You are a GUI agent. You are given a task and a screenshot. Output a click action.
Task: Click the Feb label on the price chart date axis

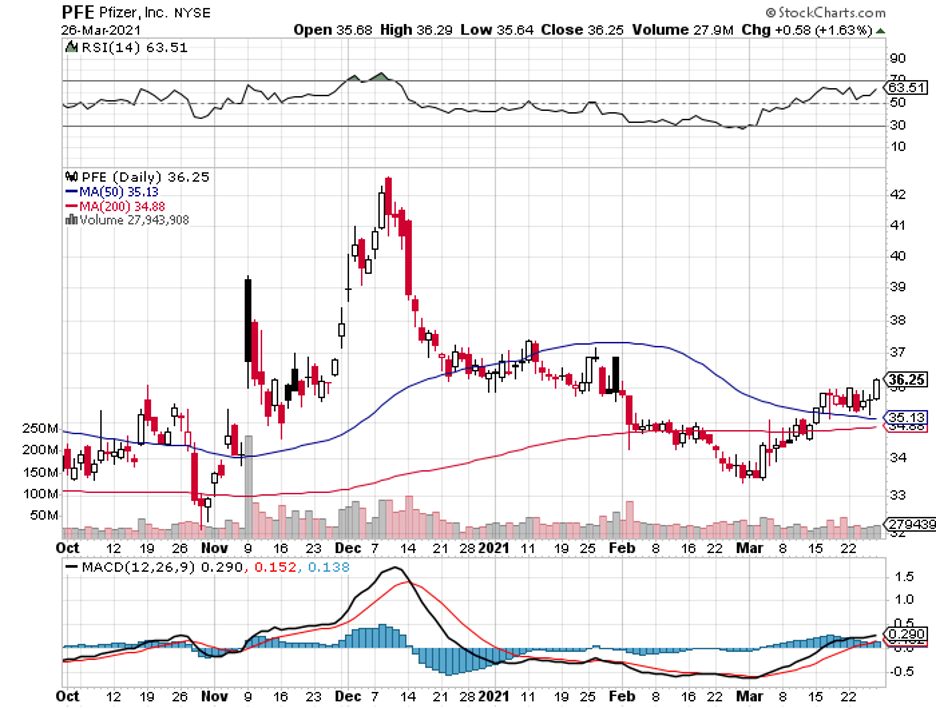[x=623, y=548]
